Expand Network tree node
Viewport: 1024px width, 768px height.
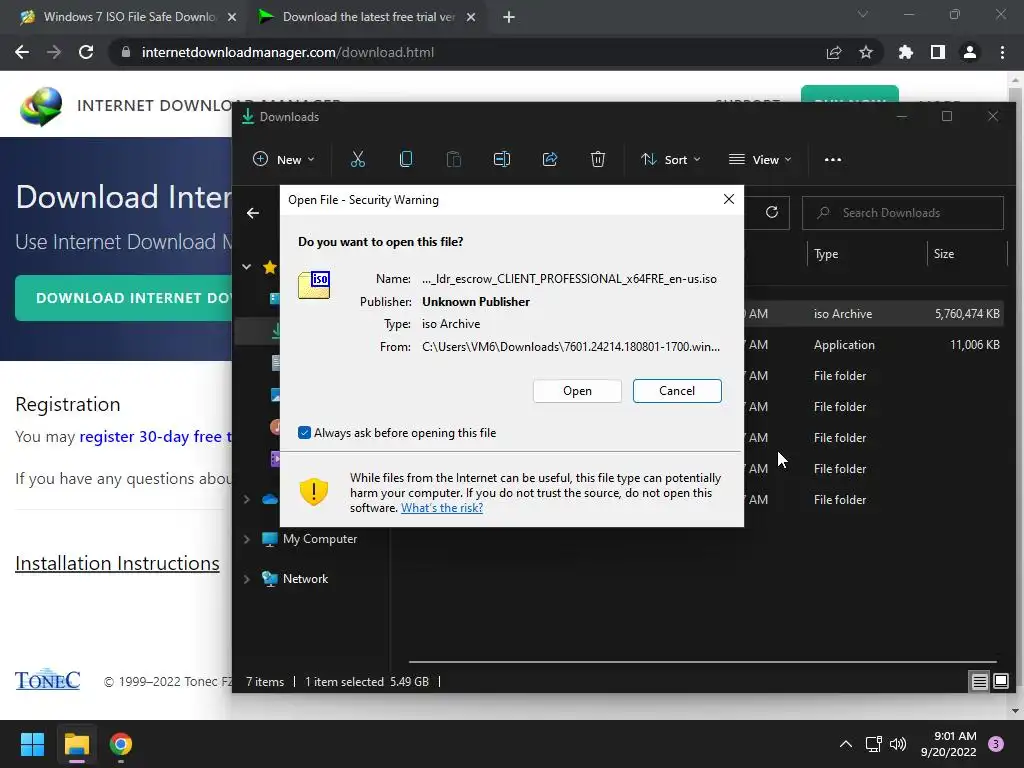(247, 579)
